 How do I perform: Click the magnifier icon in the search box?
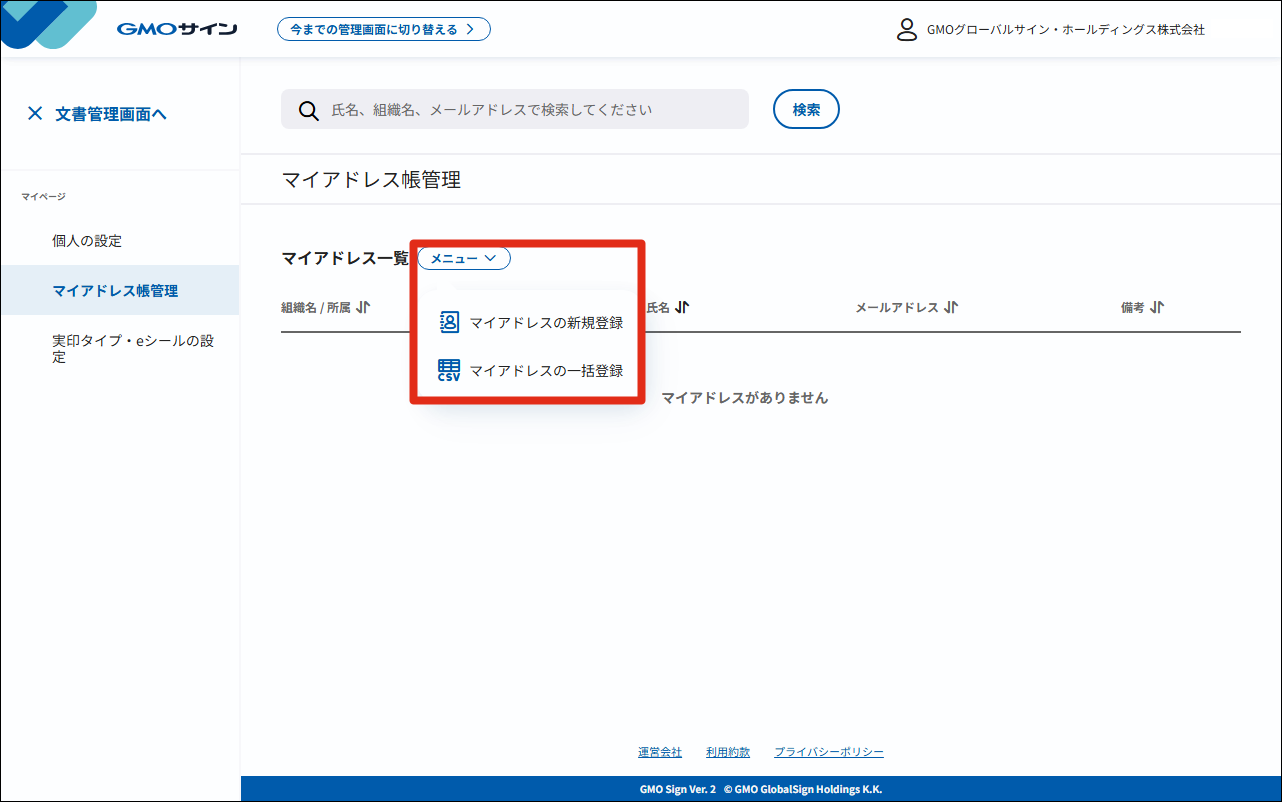pyautogui.click(x=310, y=110)
